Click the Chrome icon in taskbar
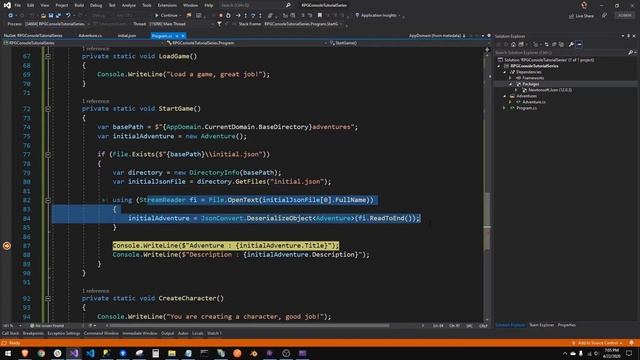 click(x=41, y=353)
